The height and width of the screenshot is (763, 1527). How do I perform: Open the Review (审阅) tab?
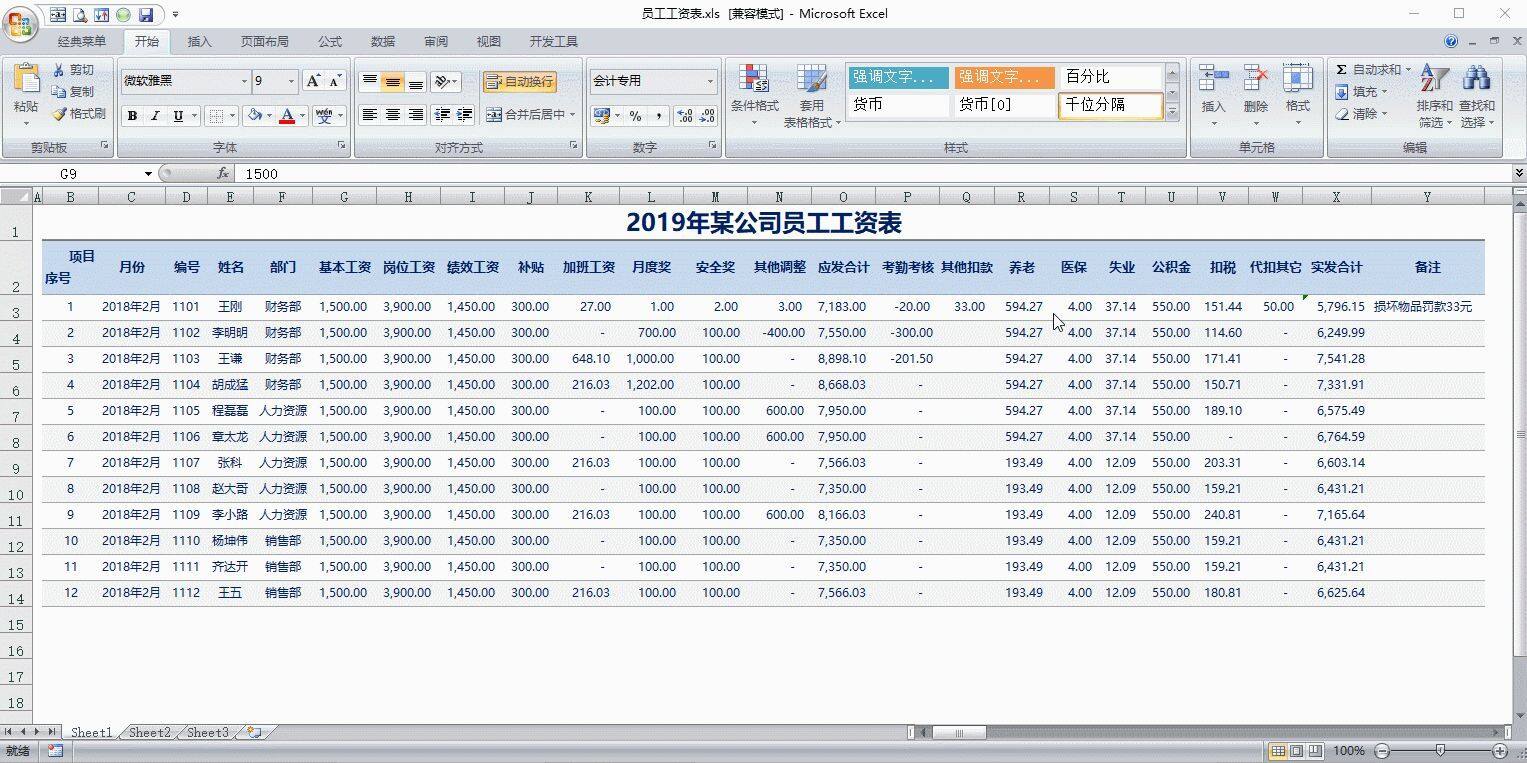[436, 42]
